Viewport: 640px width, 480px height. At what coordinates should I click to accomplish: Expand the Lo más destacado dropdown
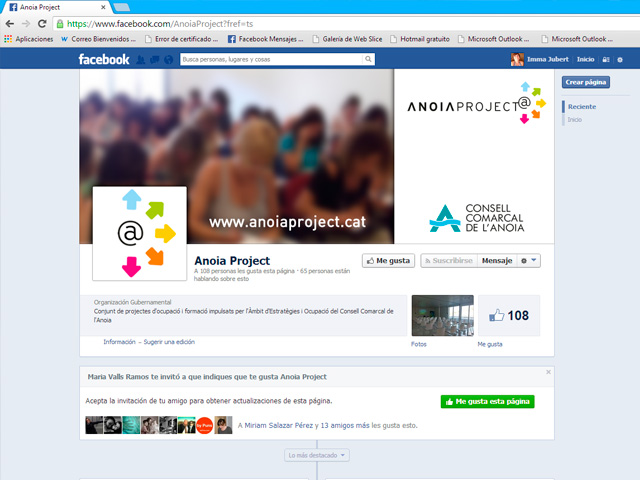tap(317, 455)
